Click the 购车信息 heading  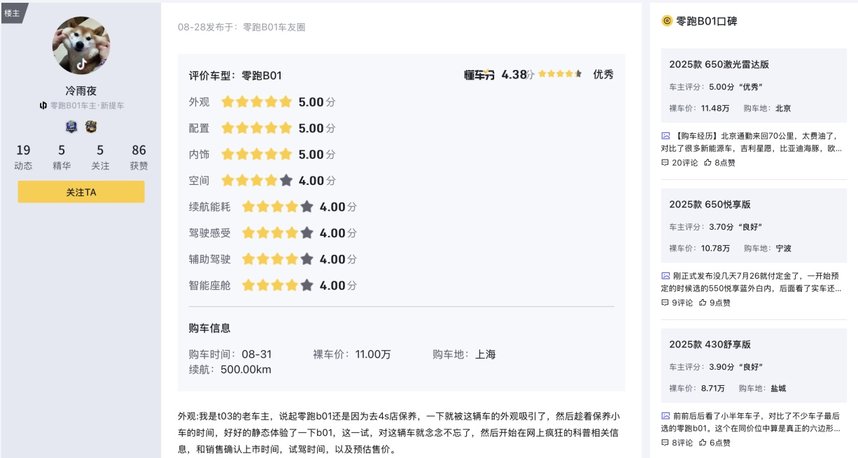pyautogui.click(x=210, y=328)
